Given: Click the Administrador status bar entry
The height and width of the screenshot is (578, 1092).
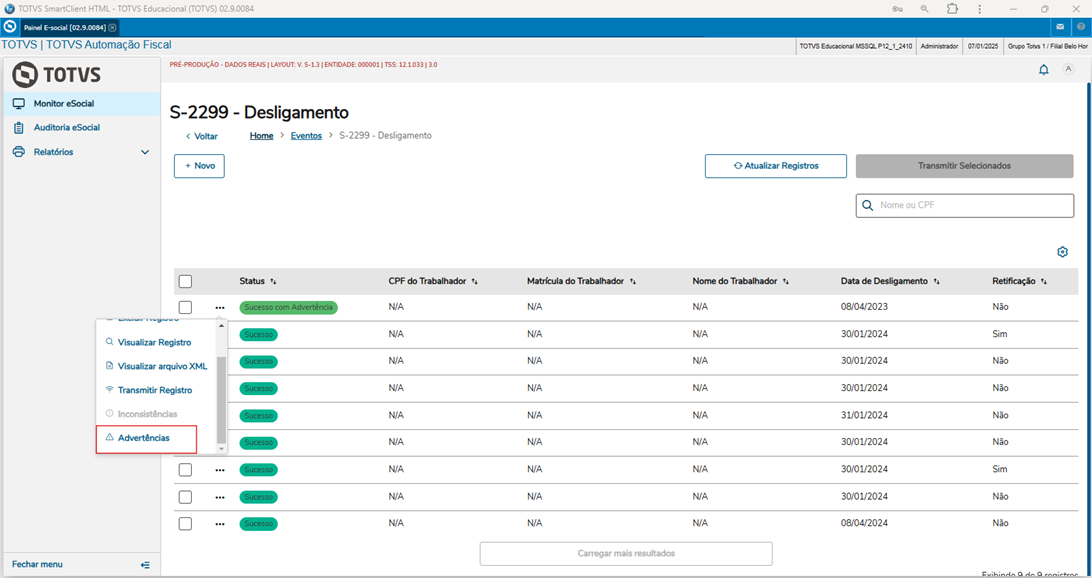Looking at the screenshot, I should point(939,47).
